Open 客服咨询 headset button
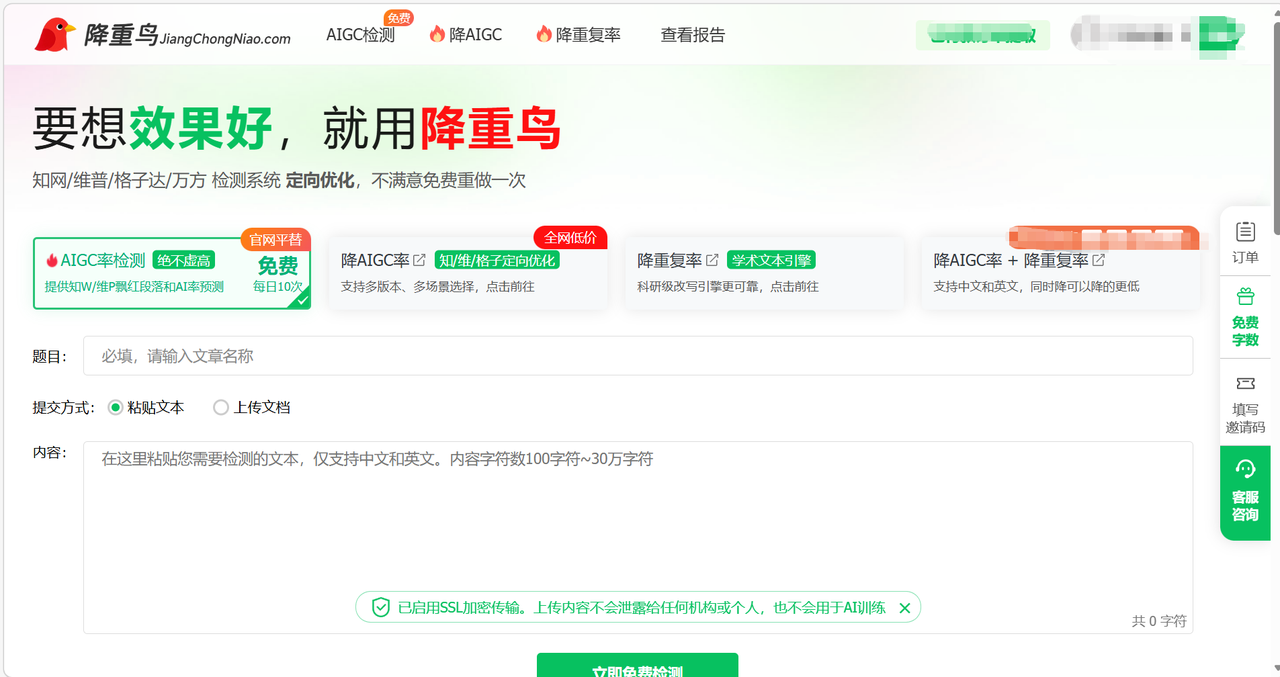The image size is (1280, 677). point(1245,493)
